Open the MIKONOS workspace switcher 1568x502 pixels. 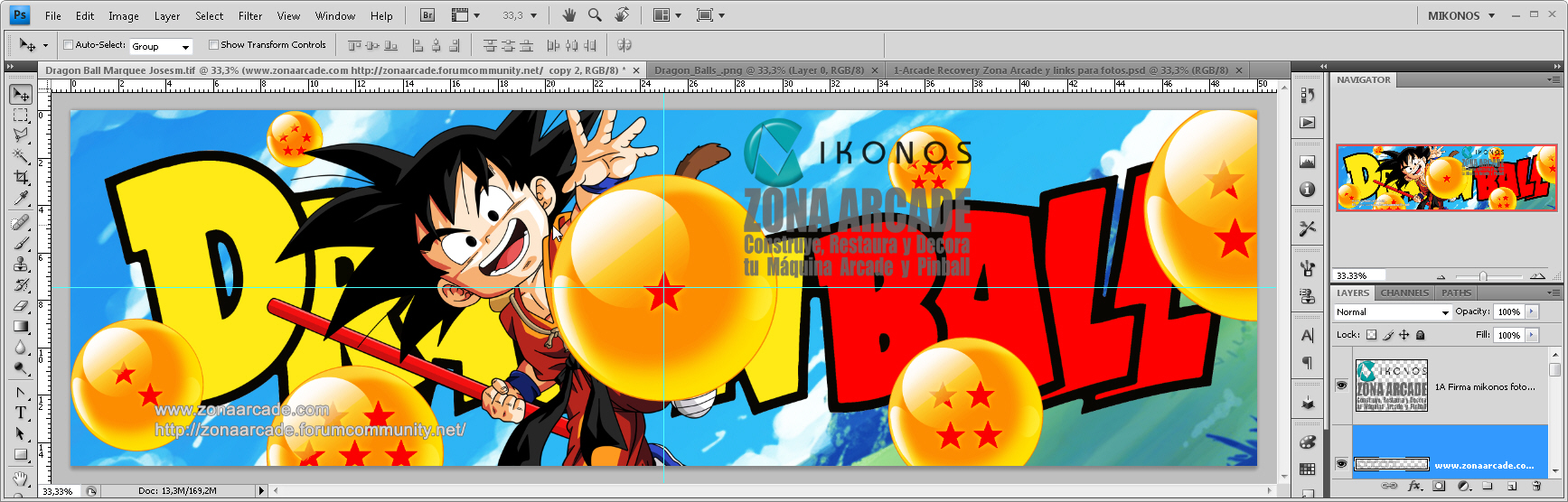1461,15
